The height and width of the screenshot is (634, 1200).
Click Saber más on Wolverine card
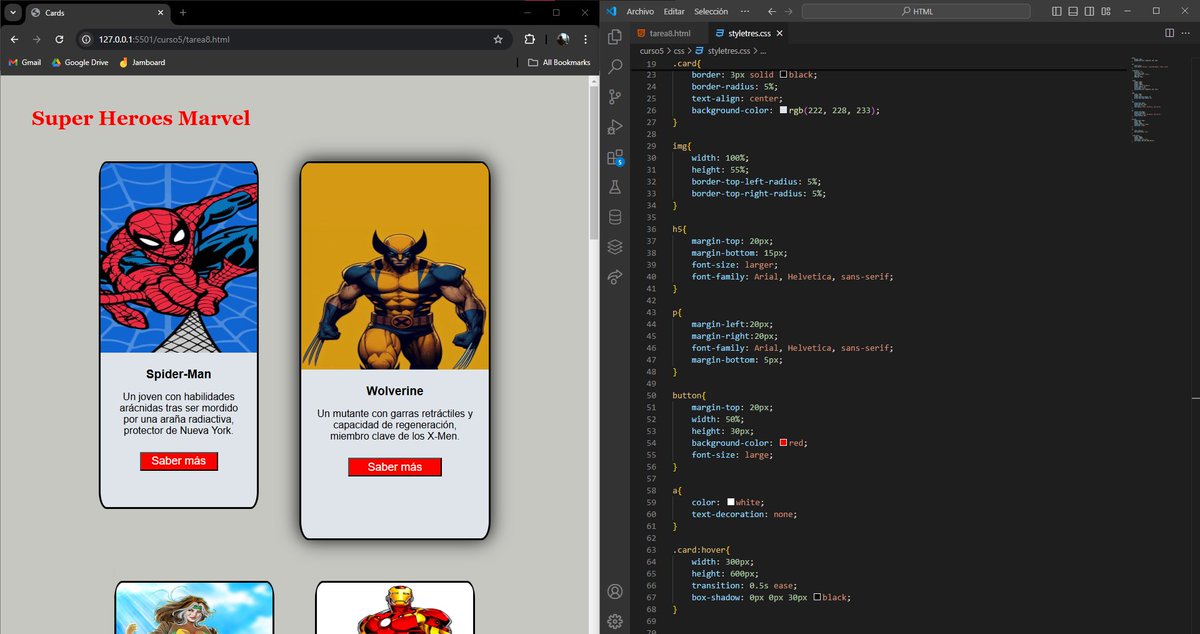pos(395,467)
